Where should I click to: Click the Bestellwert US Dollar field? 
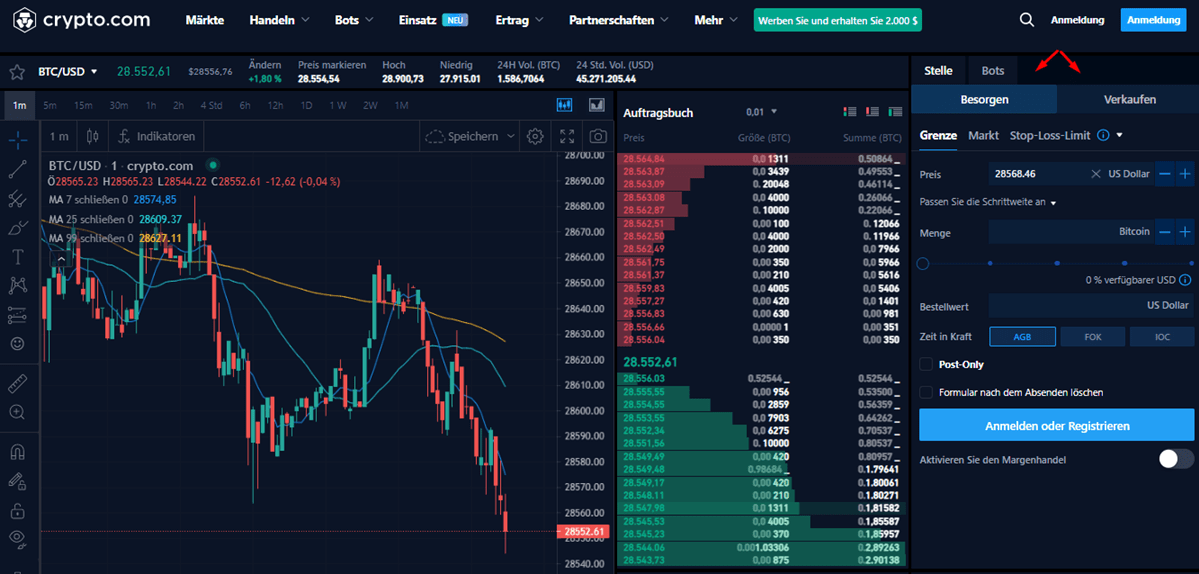pyautogui.click(x=1091, y=305)
